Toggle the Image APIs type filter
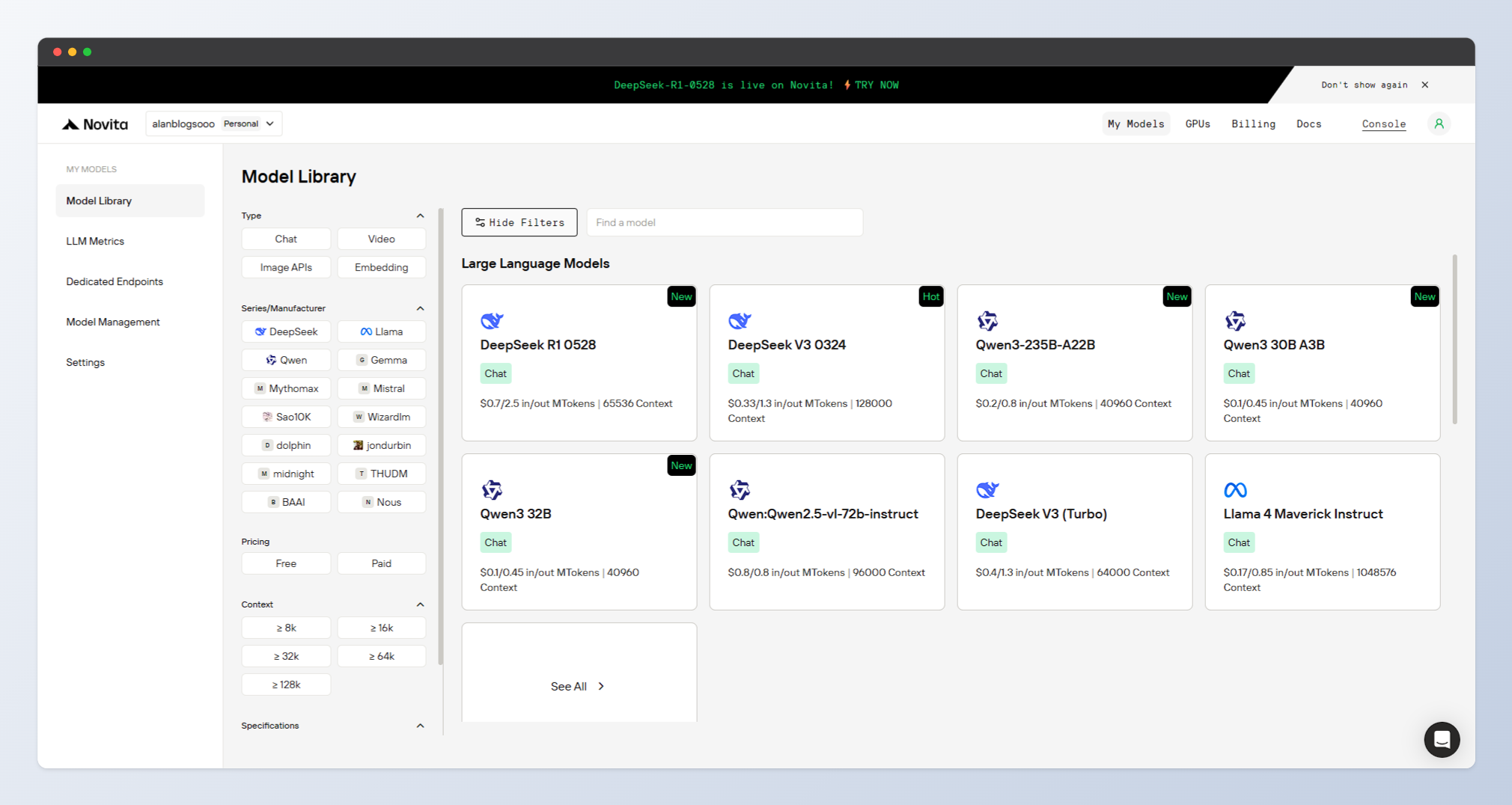The image size is (1512, 805). [286, 267]
